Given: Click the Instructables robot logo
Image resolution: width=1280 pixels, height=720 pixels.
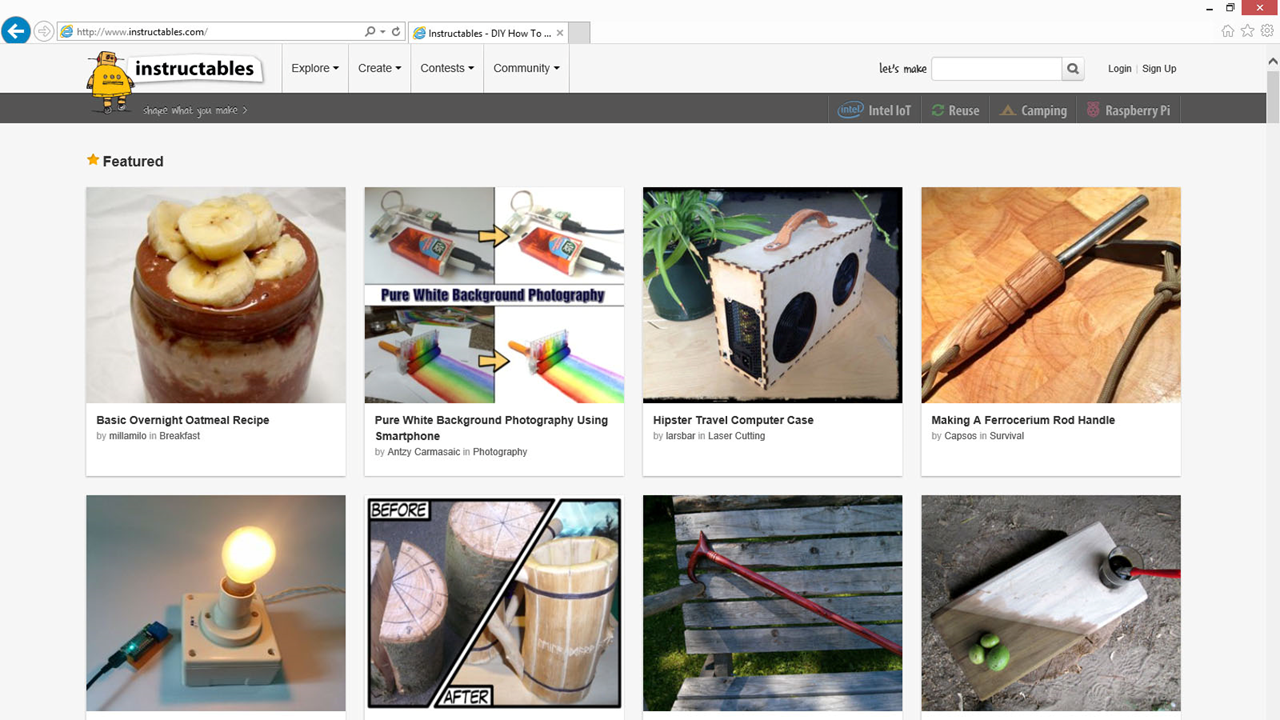Looking at the screenshot, I should [110, 82].
